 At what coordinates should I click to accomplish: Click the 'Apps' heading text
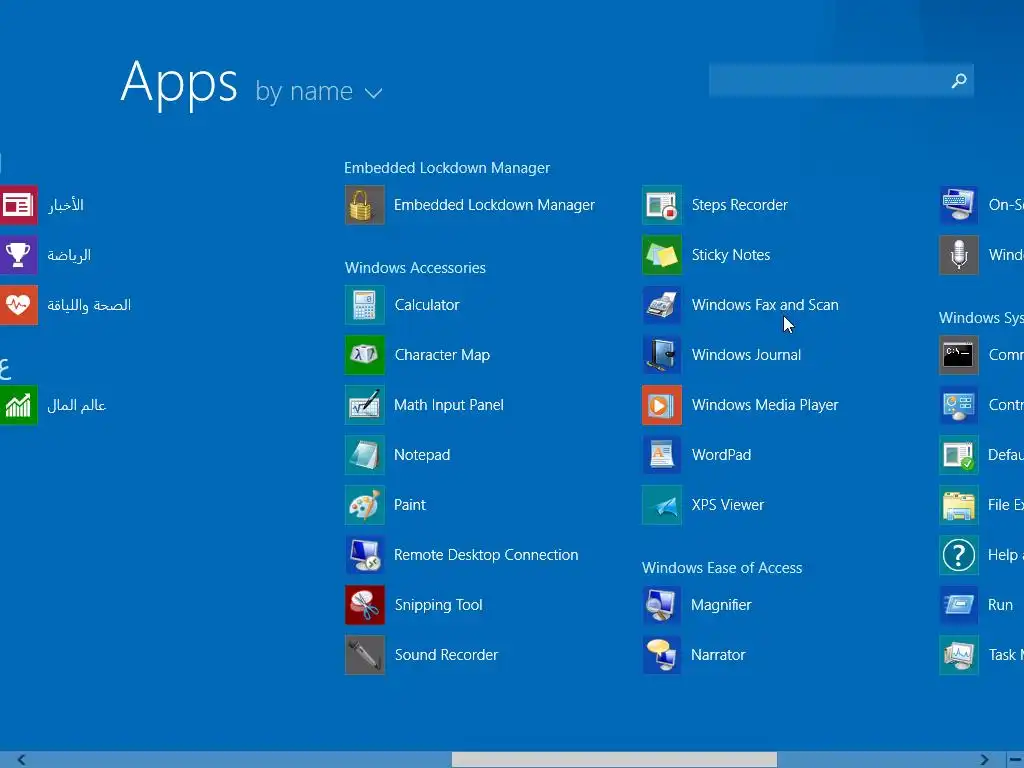coord(179,83)
